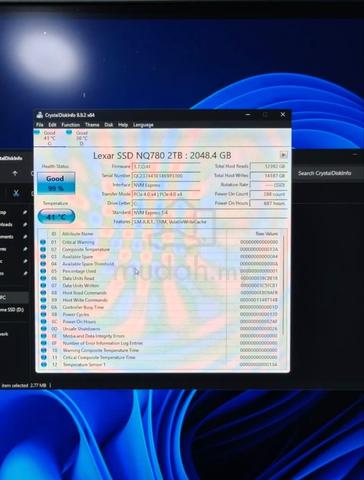Click the 41 °C temperature button

tap(56, 217)
